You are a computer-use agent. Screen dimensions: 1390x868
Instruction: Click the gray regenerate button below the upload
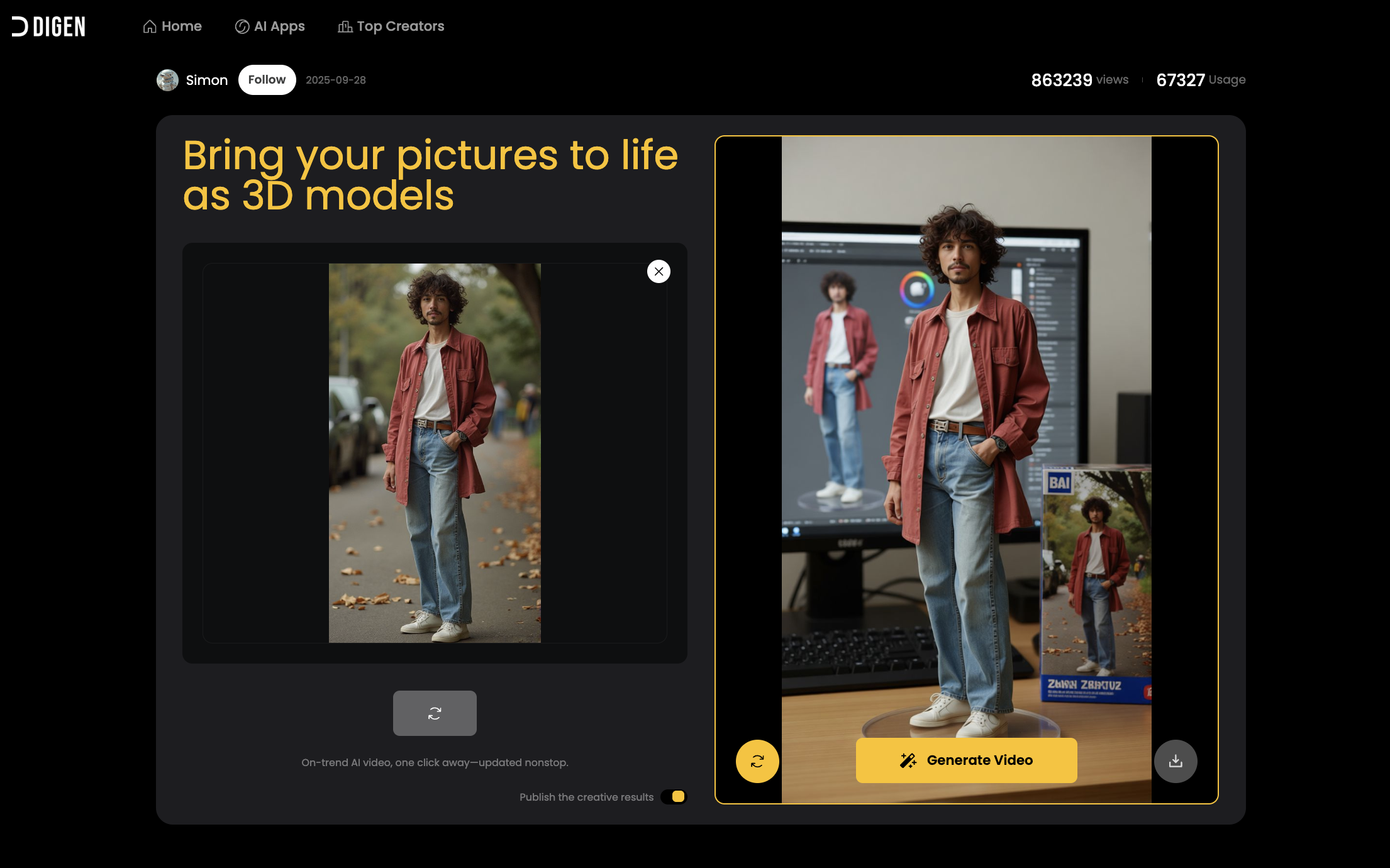435,713
